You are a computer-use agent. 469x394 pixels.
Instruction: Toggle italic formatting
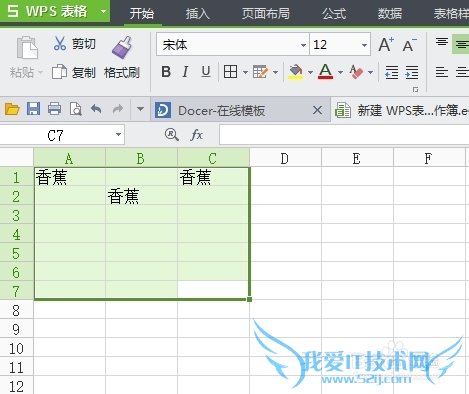[x=185, y=72]
